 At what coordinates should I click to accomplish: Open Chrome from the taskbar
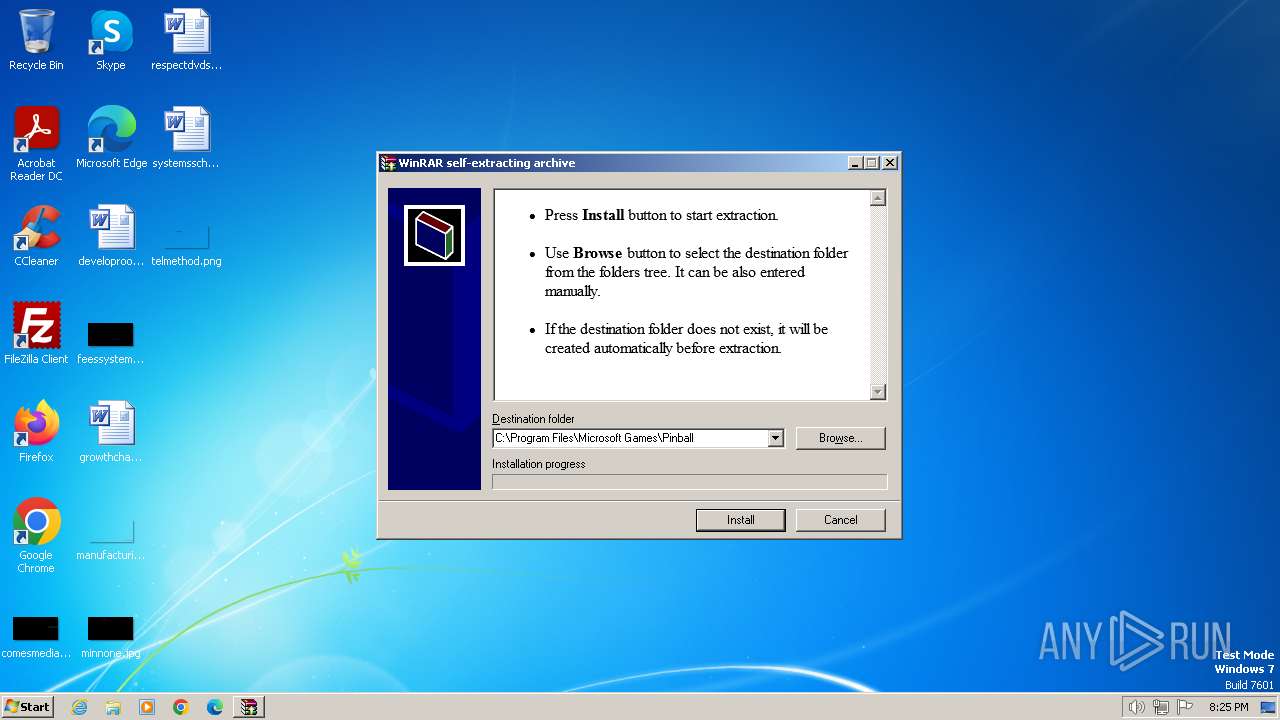181,707
